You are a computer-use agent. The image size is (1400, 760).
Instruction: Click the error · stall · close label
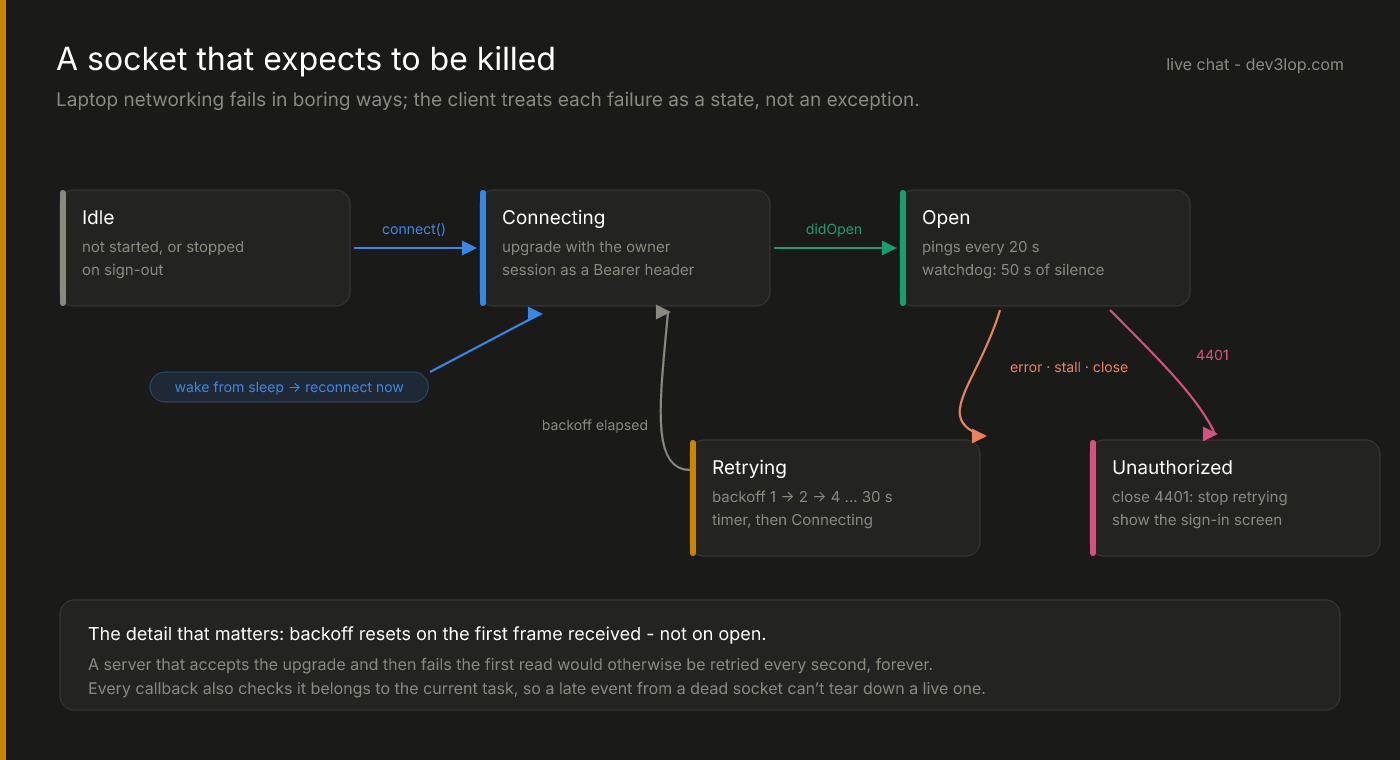(x=1069, y=367)
